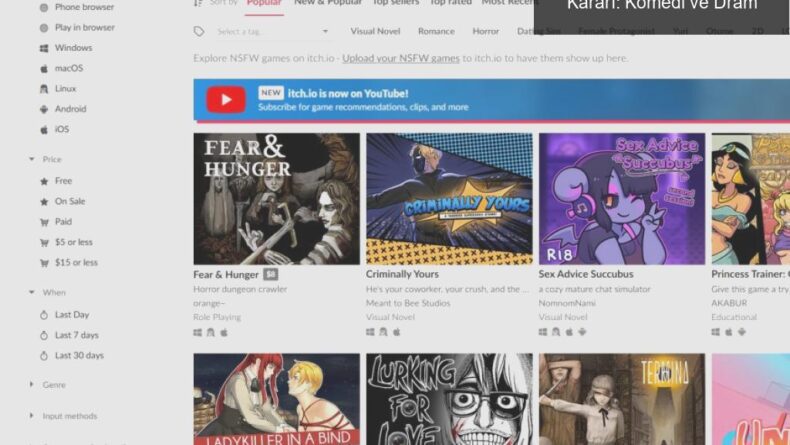Filter by Phone browser platform
This screenshot has width=790, height=445.
coord(77,7)
